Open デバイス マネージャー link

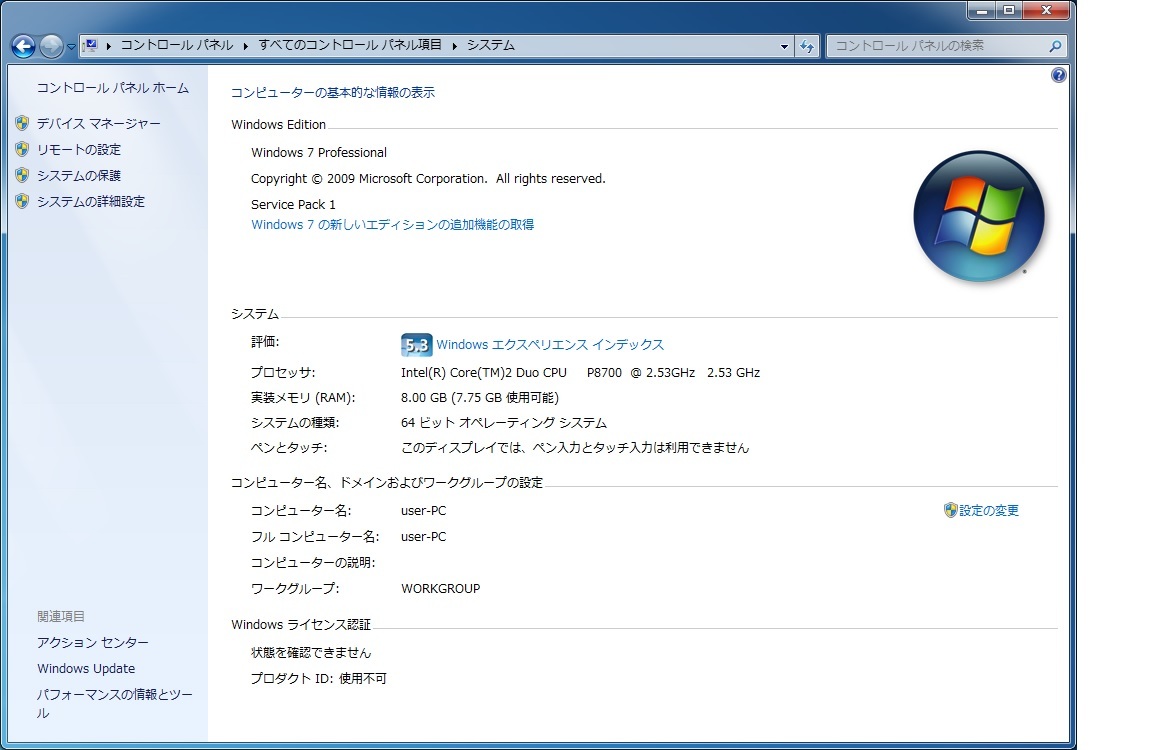(x=98, y=123)
